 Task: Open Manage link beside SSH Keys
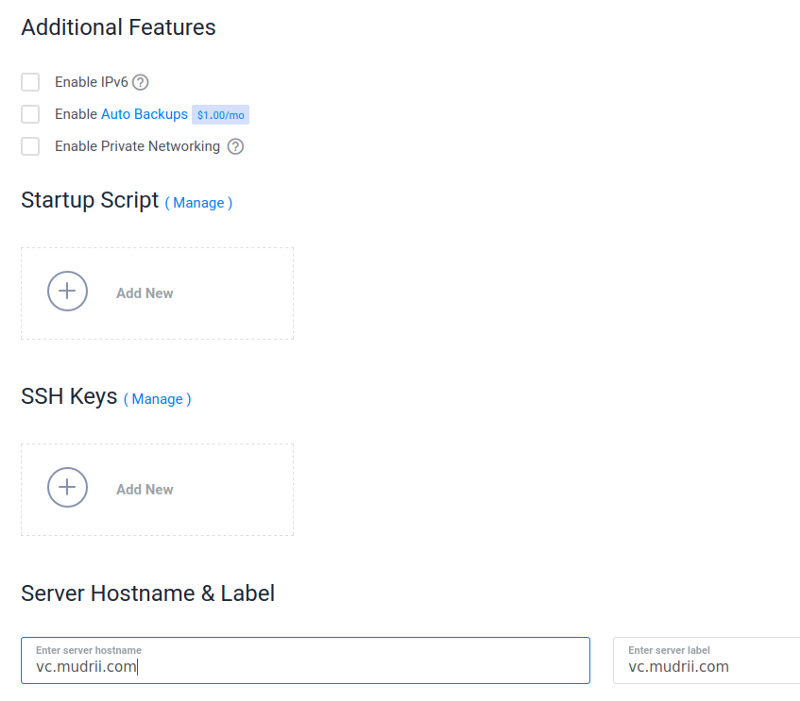pyautogui.click(x=157, y=399)
